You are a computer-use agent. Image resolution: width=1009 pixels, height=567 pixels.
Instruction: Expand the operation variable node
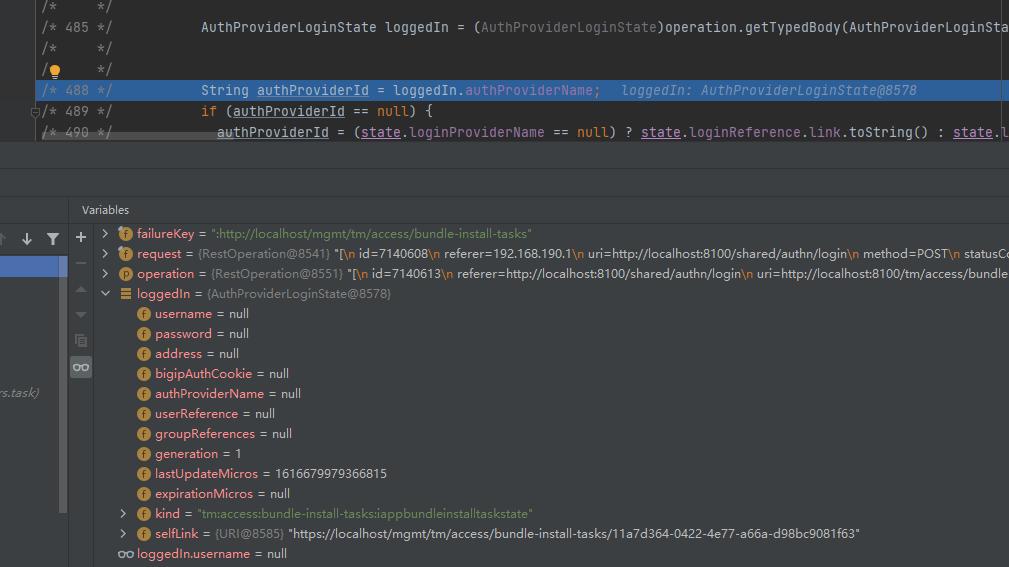click(105, 274)
